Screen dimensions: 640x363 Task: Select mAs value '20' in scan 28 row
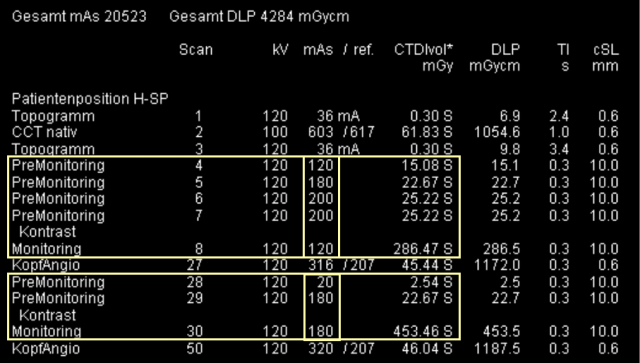325,282
